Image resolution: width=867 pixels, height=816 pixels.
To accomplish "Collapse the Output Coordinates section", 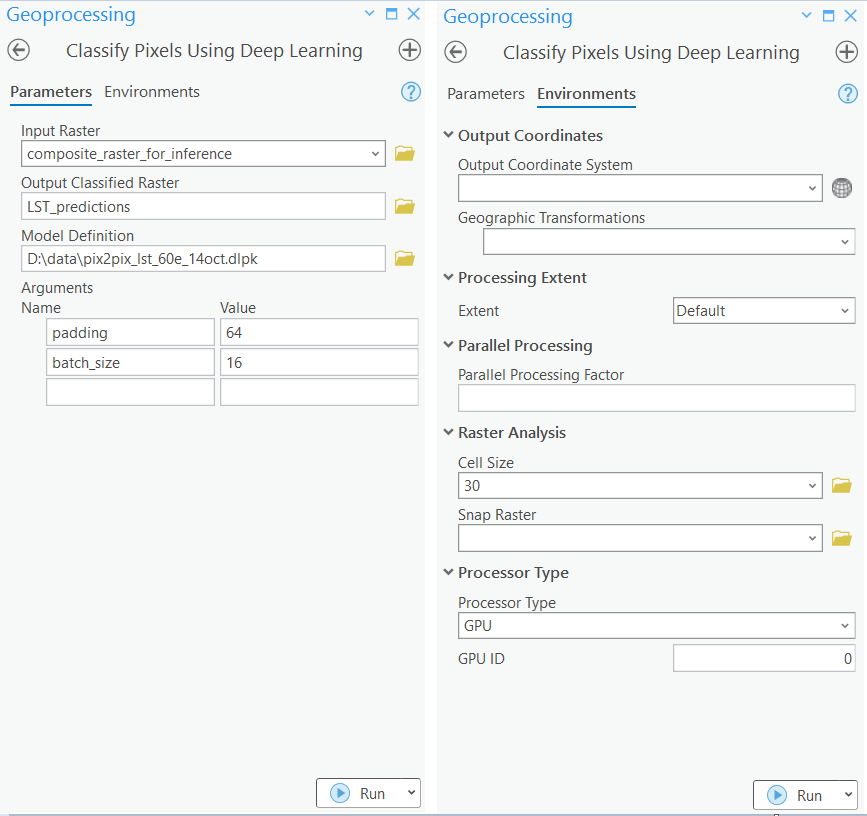I will click(448, 136).
